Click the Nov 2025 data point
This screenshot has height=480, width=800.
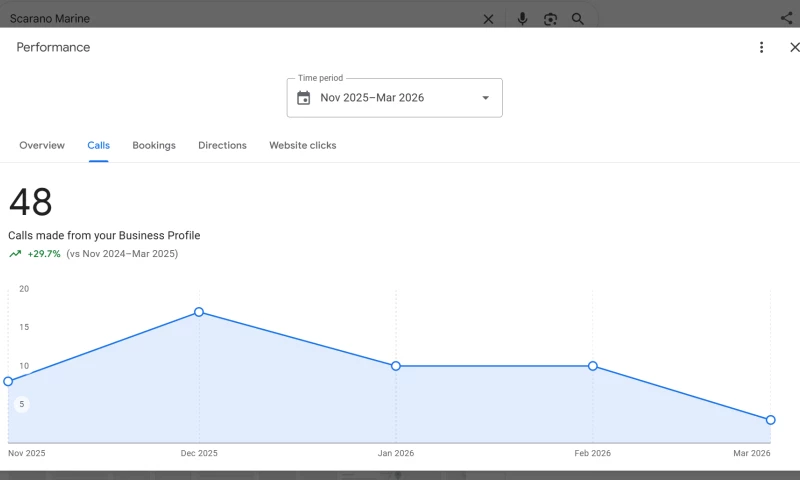8,382
